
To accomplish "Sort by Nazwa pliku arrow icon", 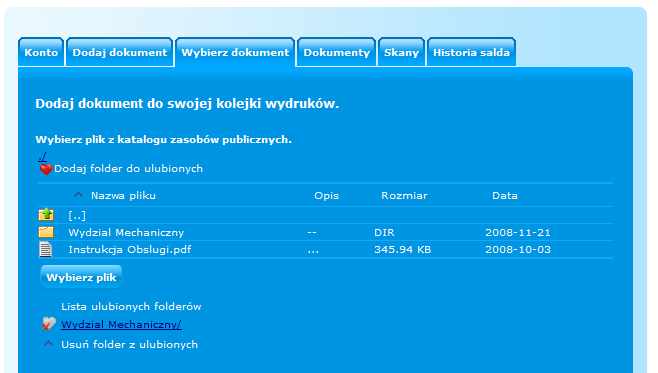I will [x=78, y=195].
